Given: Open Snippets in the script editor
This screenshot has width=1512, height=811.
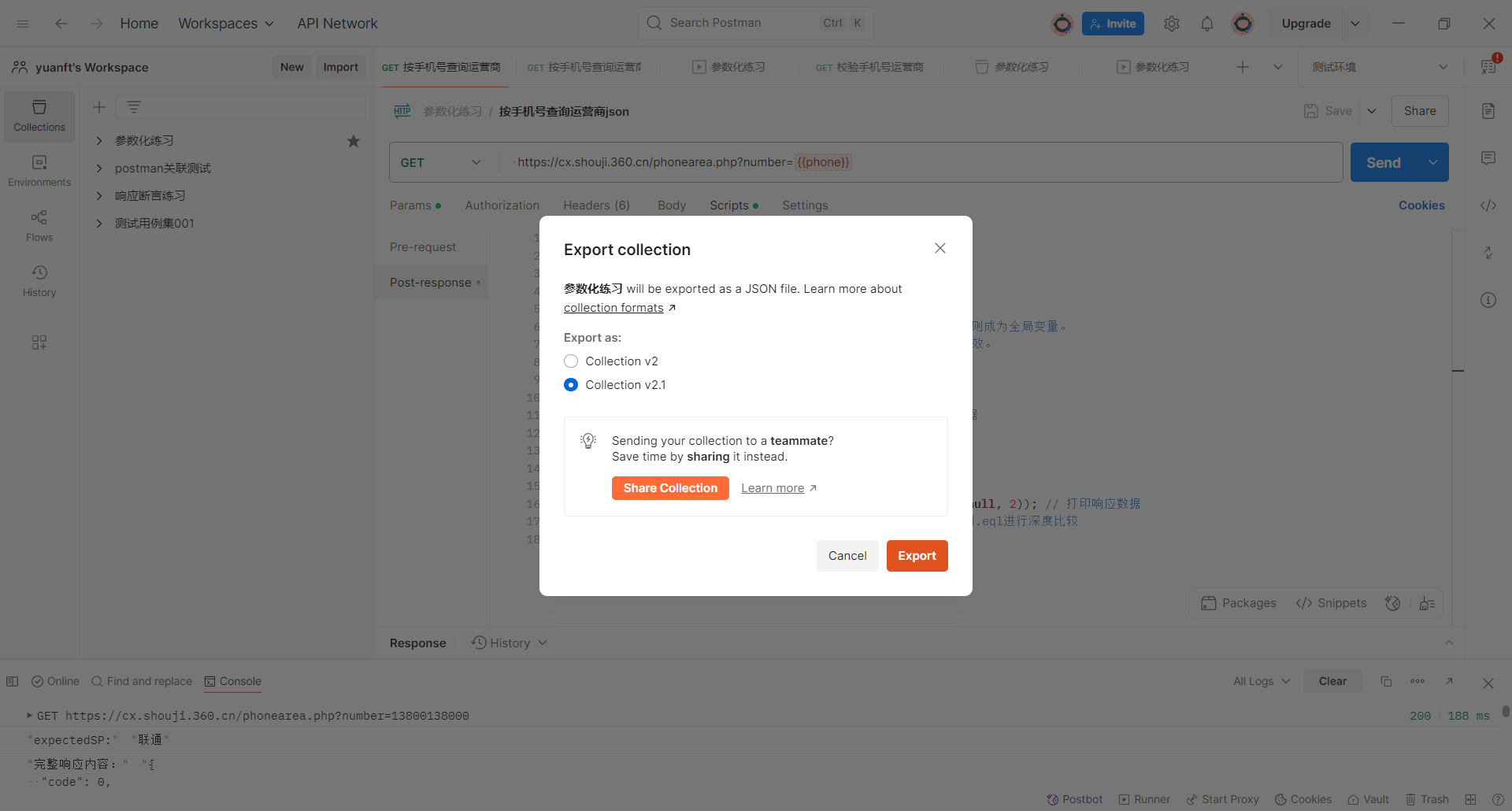Looking at the screenshot, I should pyautogui.click(x=1331, y=603).
